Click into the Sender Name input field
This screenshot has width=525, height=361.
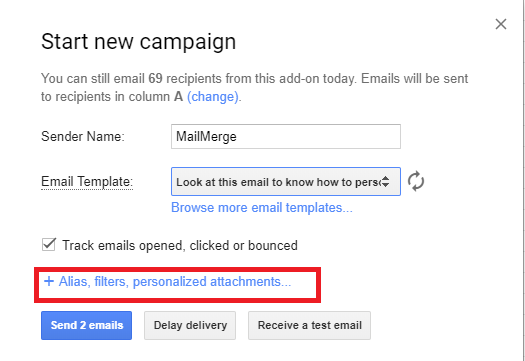pyautogui.click(x=286, y=136)
